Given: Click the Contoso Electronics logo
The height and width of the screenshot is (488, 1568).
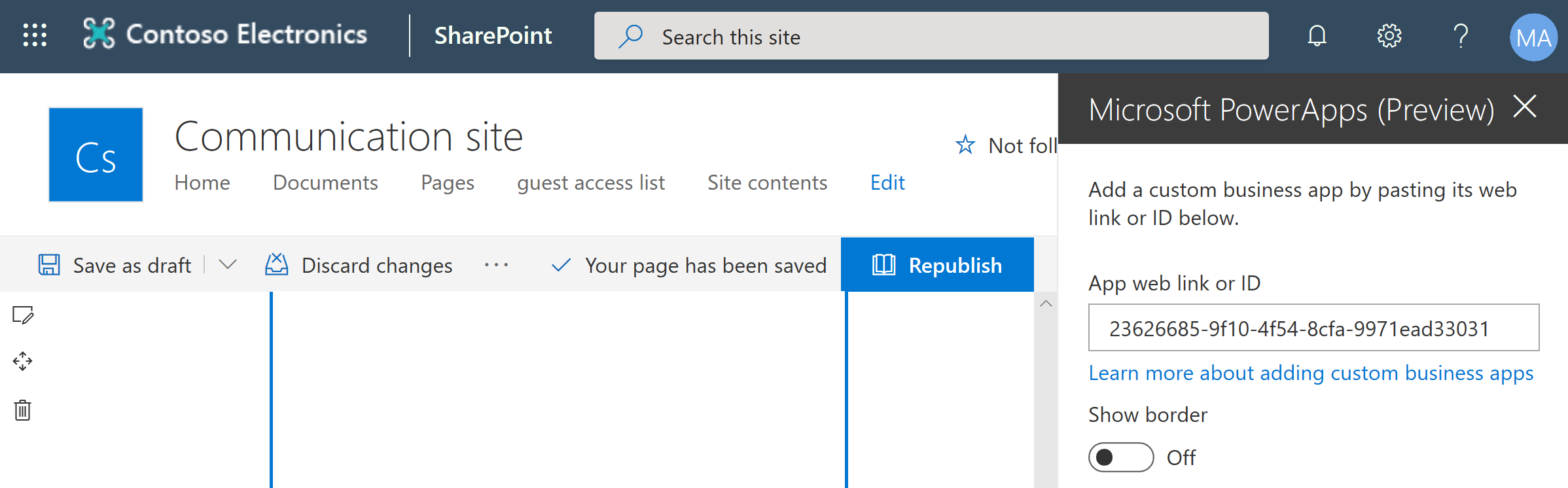Looking at the screenshot, I should [99, 34].
